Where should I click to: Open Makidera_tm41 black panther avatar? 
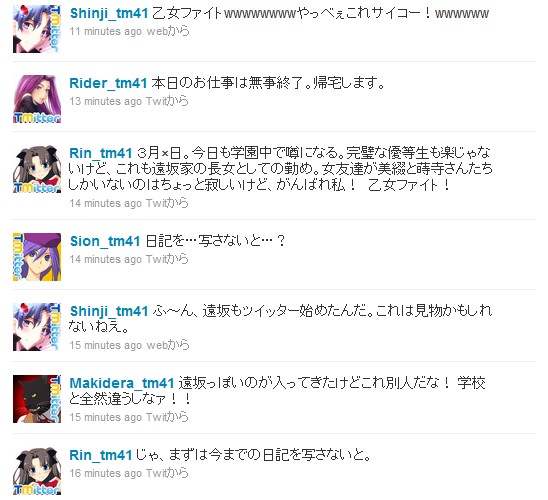[37, 399]
